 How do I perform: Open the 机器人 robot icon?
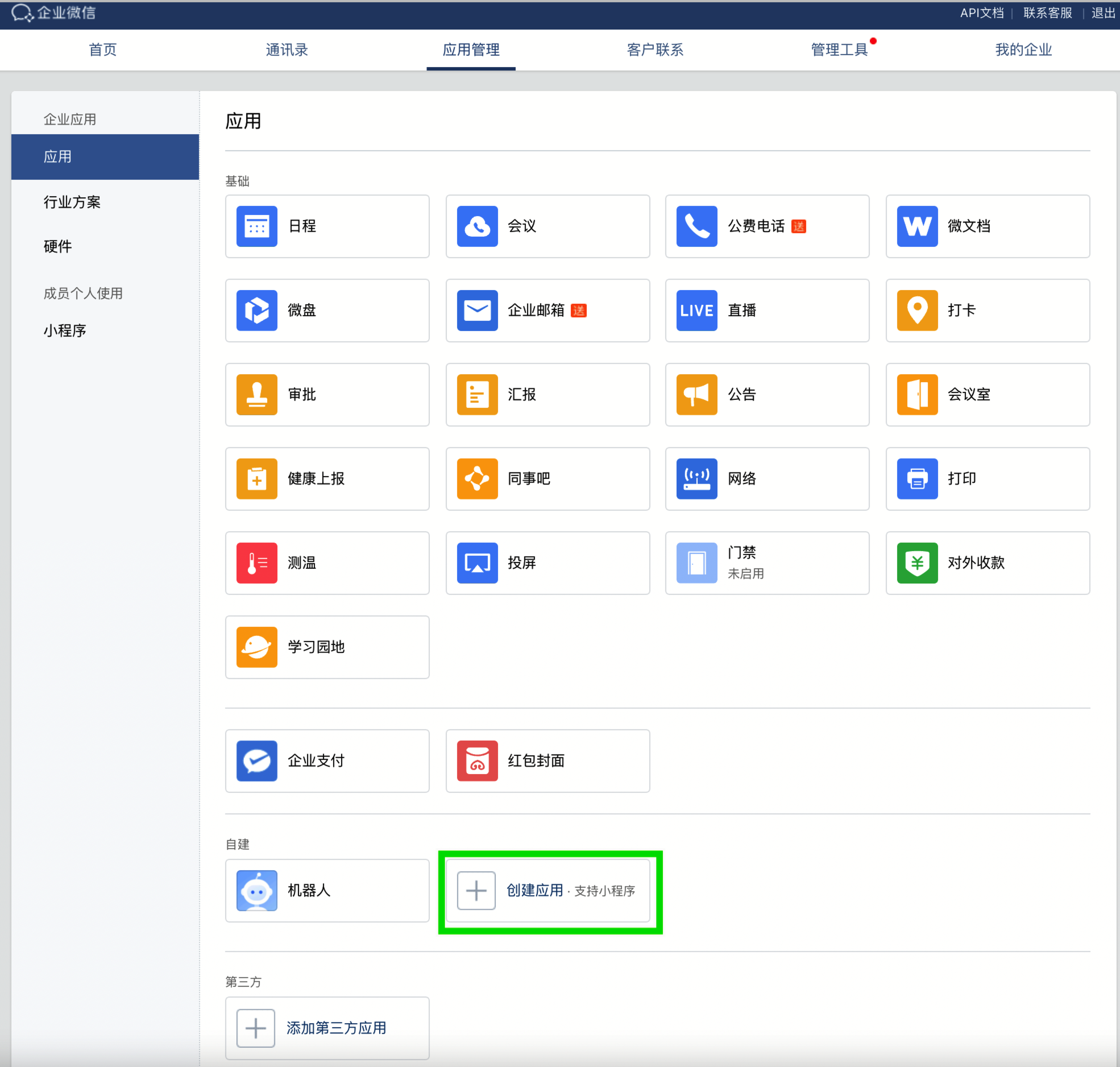point(256,891)
